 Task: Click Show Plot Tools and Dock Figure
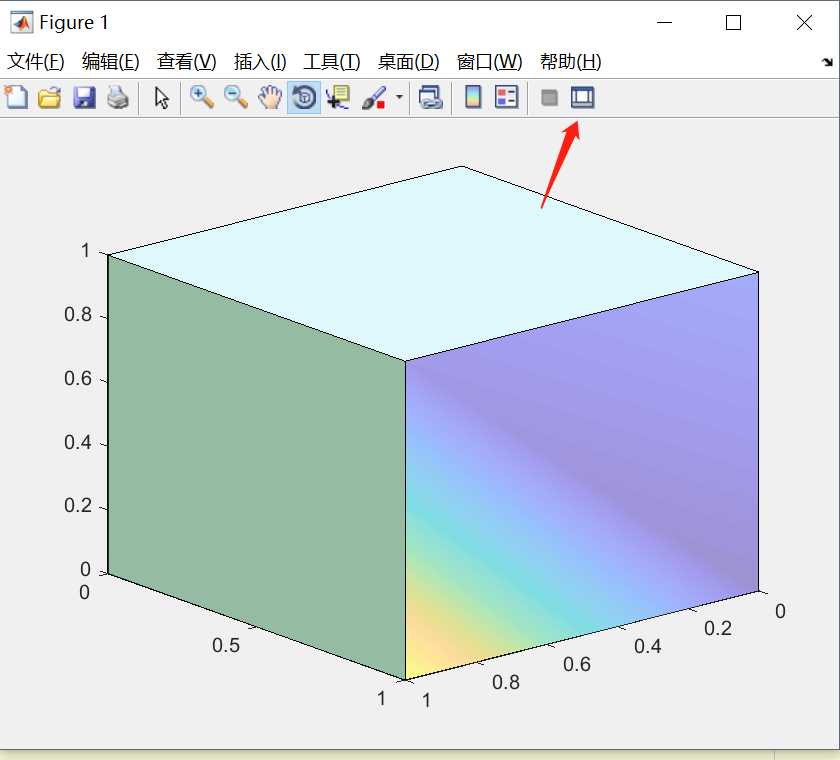(x=583, y=98)
